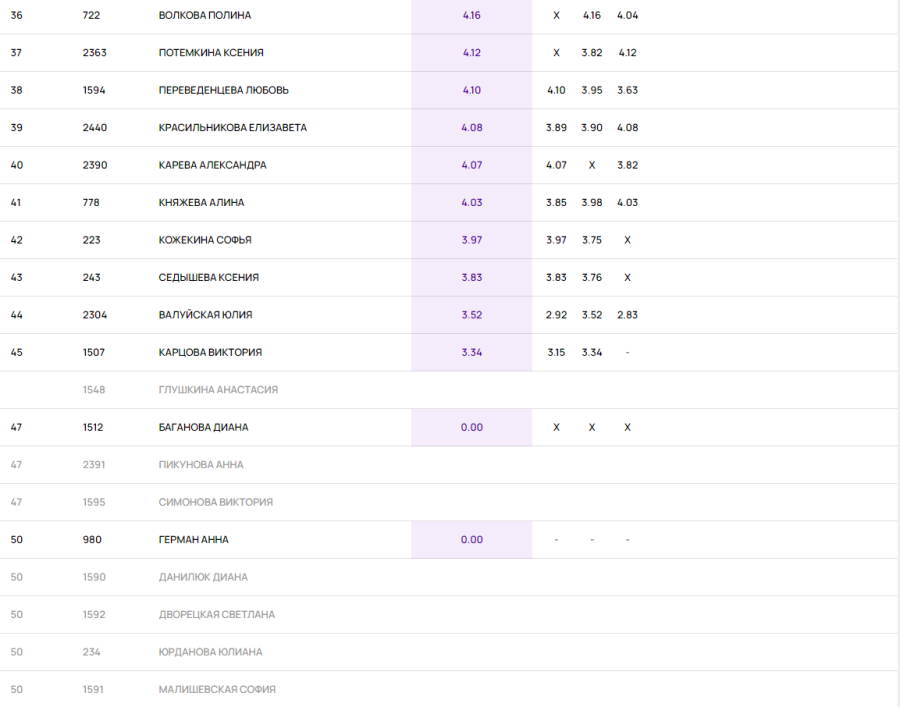Click highlighted best result 3.83 for СЕДЫШЕВА
The width and height of the screenshot is (900, 707).
click(x=472, y=278)
